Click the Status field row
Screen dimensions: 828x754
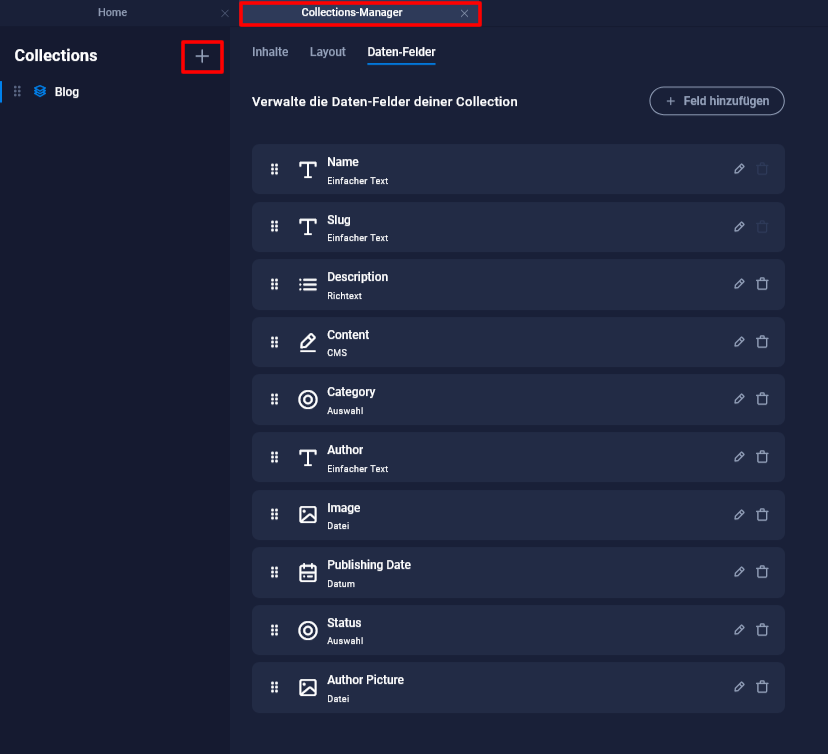click(x=500, y=630)
